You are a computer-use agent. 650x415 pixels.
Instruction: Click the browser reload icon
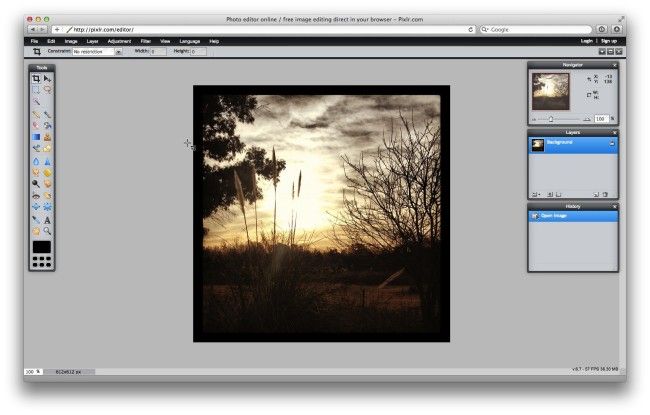click(471, 29)
